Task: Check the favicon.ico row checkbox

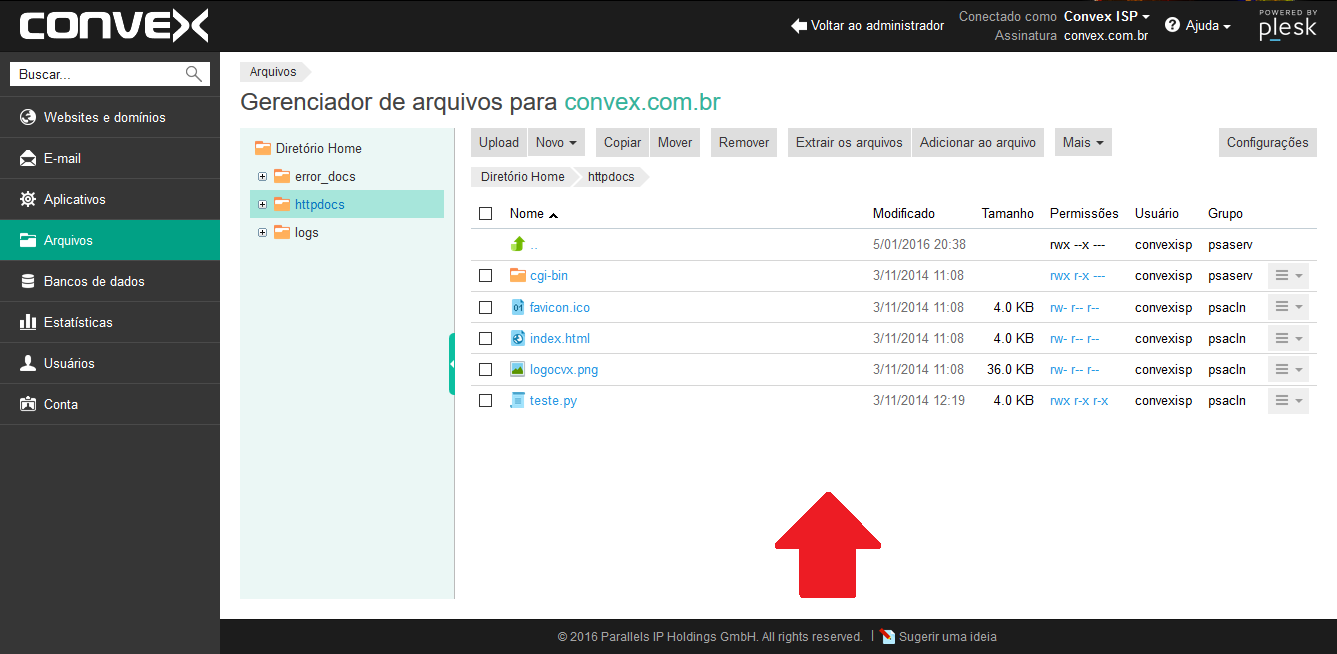Action: (486, 307)
